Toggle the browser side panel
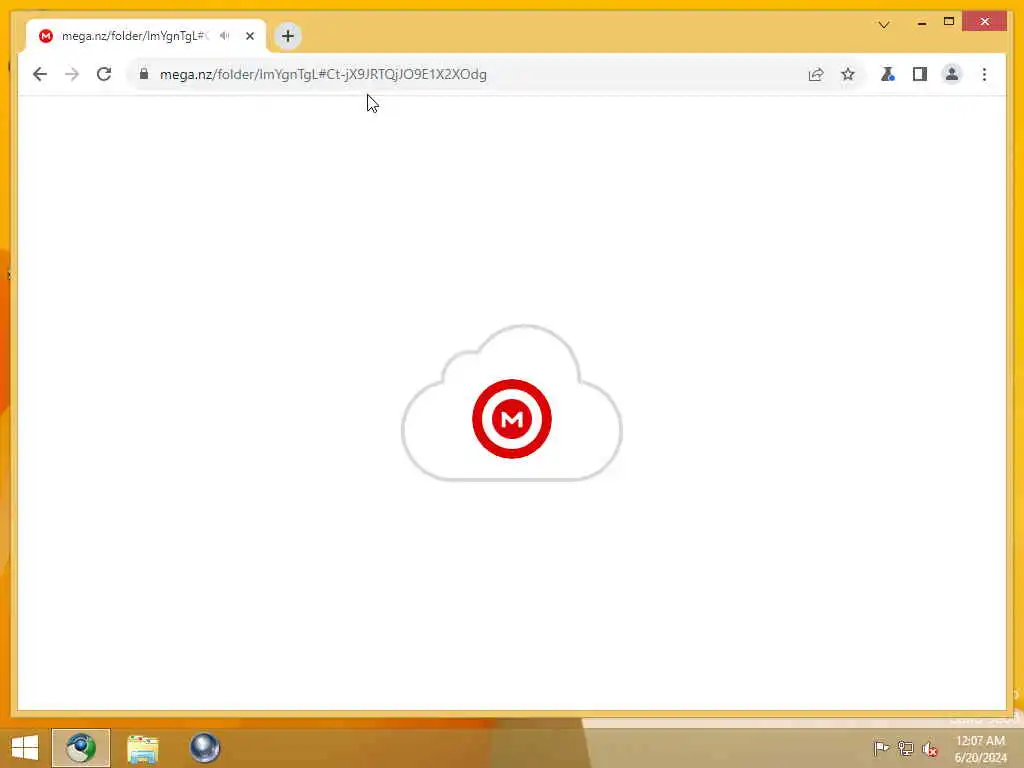 point(920,74)
